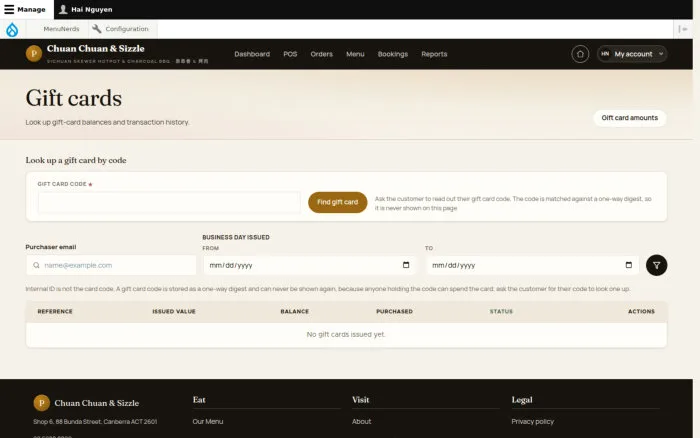Click the Actions column header

[642, 312]
